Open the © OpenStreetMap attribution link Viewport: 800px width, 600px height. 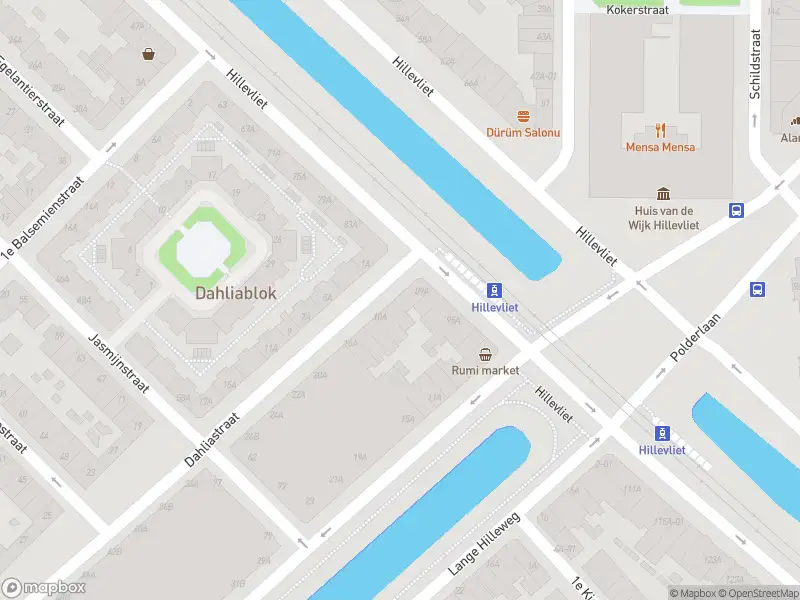[759, 593]
